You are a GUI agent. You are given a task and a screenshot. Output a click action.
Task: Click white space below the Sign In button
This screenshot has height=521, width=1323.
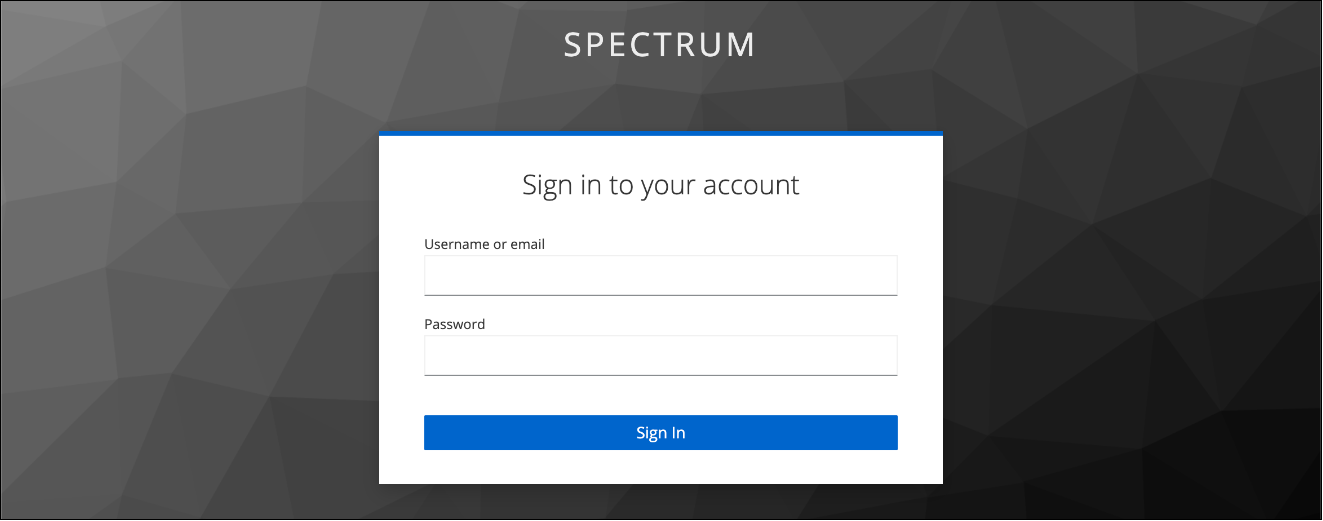point(660,467)
